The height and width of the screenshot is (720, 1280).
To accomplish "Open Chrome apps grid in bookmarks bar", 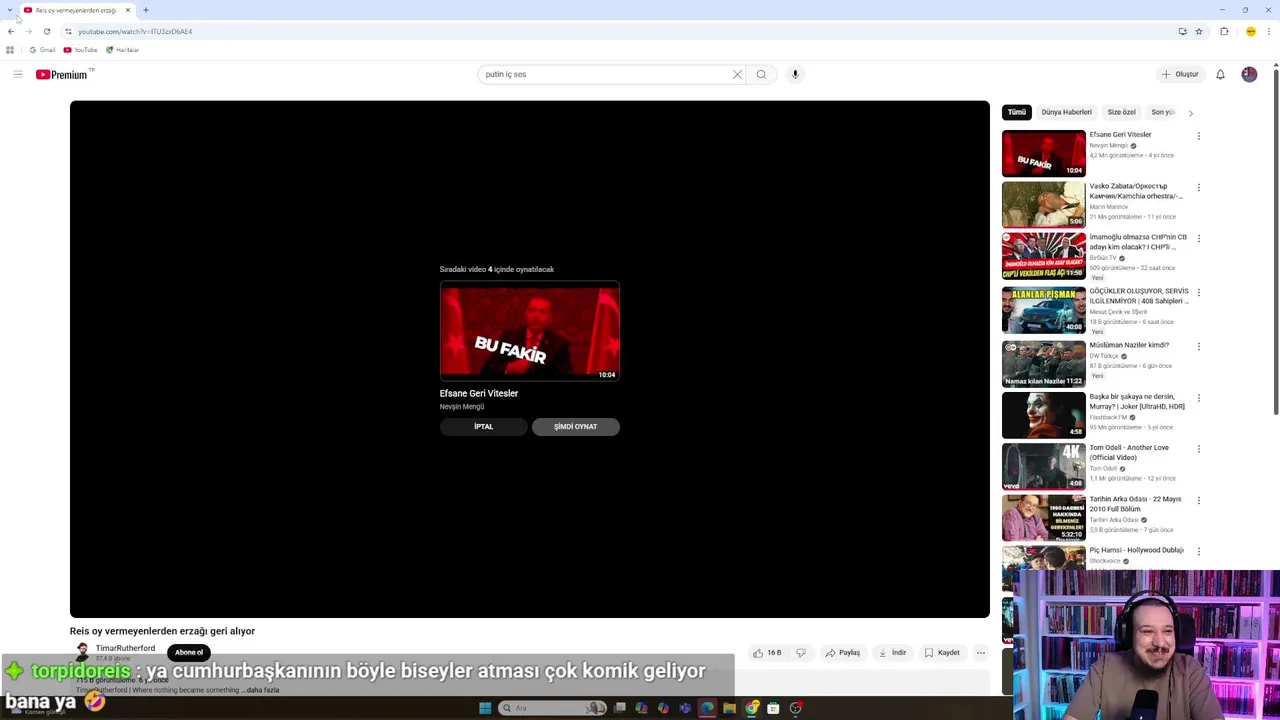I will 10,50.
